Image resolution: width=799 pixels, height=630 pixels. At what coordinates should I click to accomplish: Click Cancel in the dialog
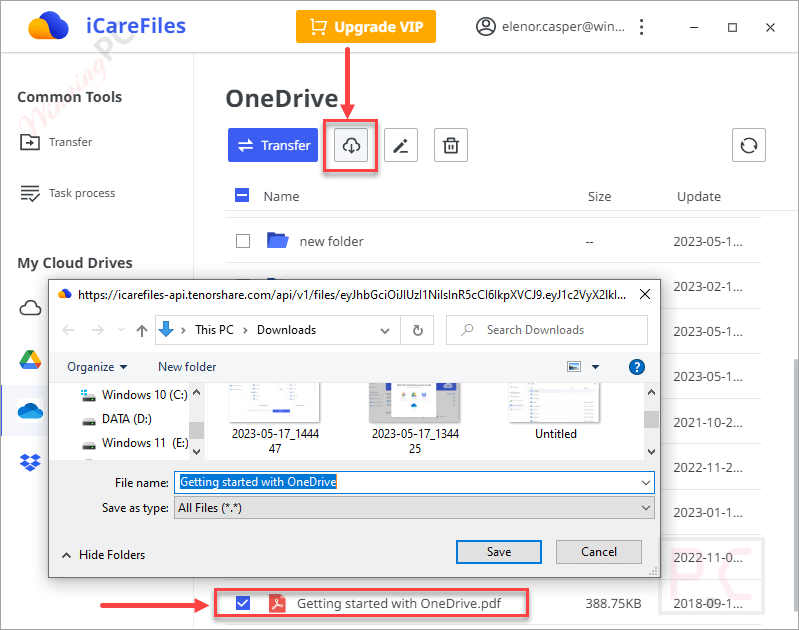tap(598, 552)
